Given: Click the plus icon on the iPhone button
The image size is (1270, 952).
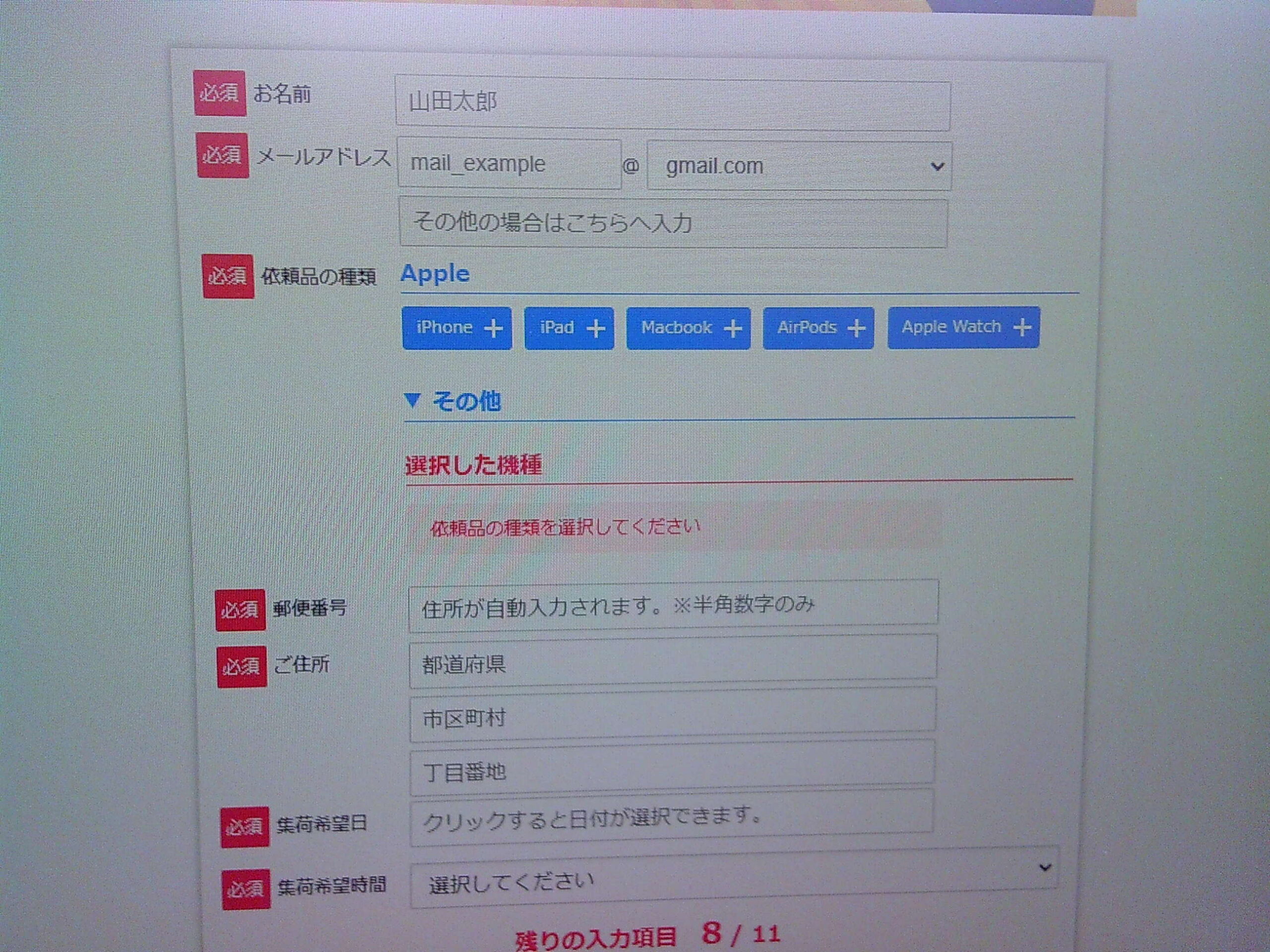Looking at the screenshot, I should pyautogui.click(x=493, y=329).
